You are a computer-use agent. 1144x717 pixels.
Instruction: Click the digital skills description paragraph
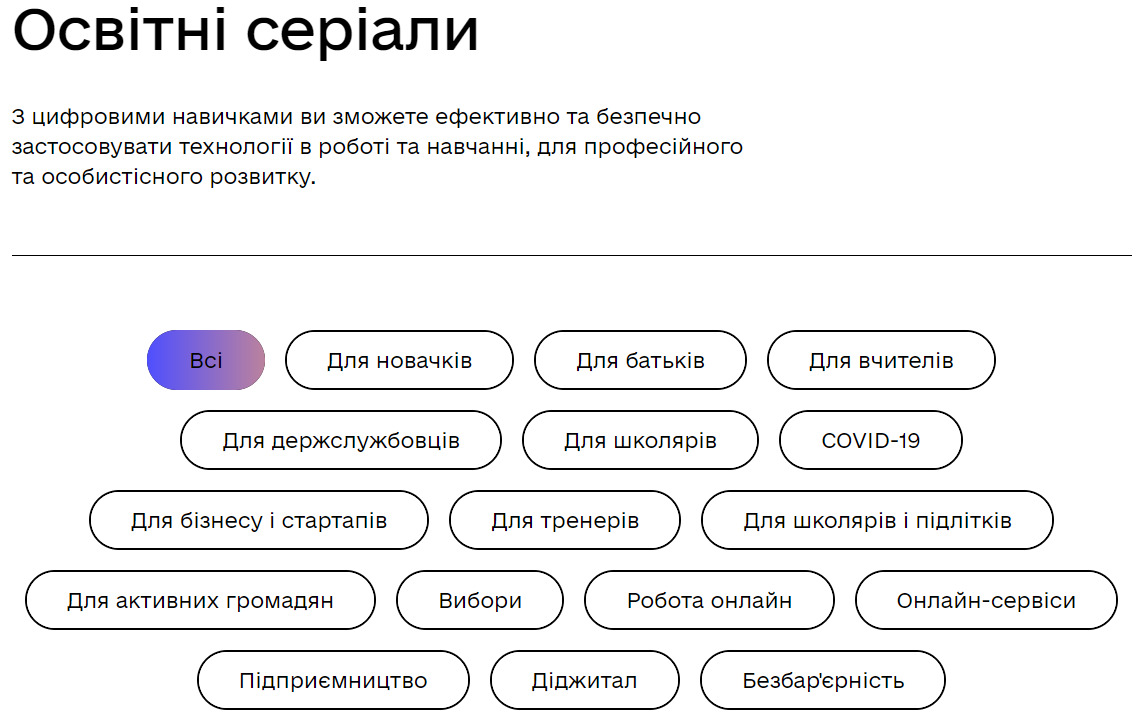coord(376,147)
